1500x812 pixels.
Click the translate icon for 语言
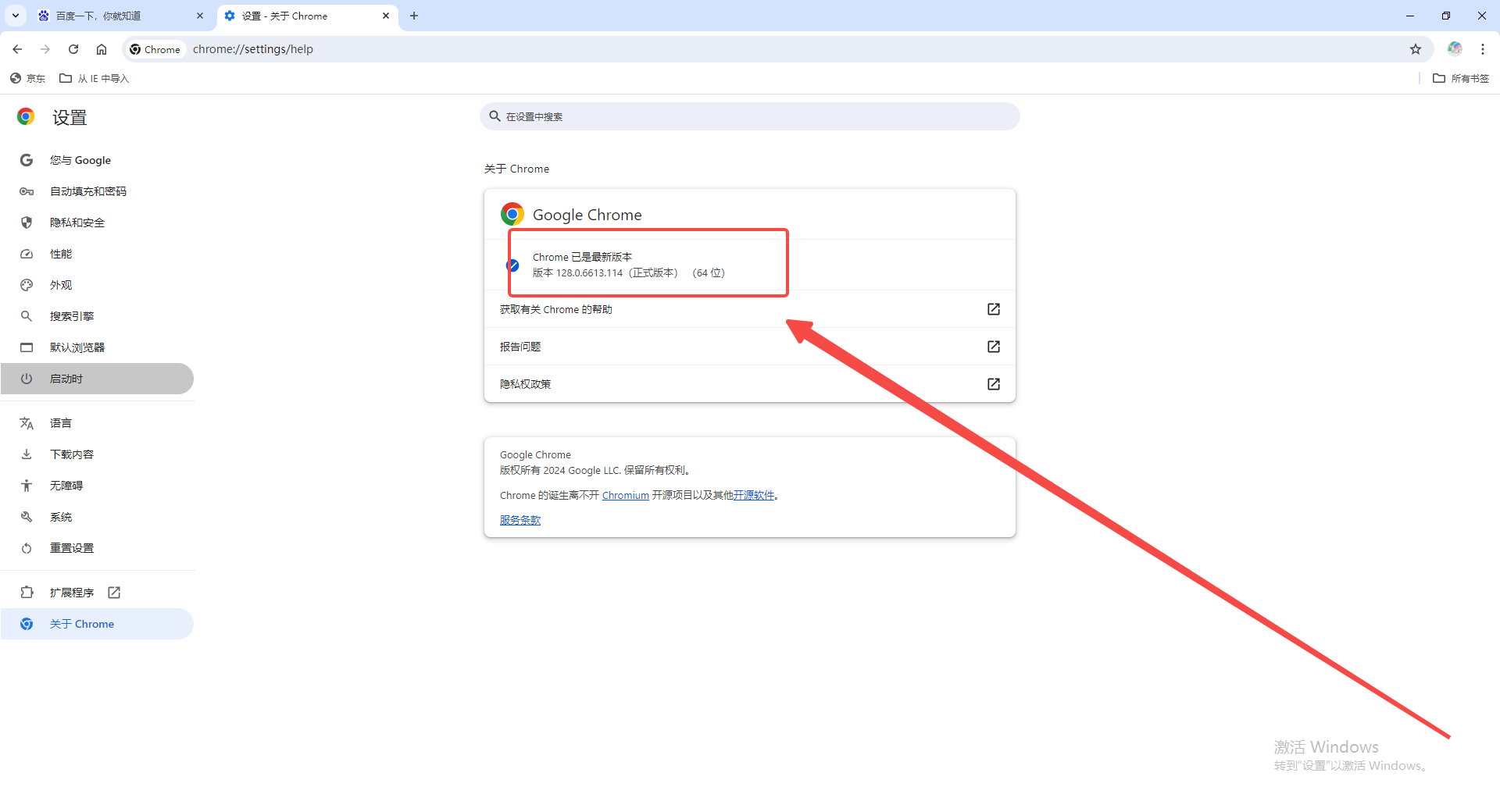point(27,423)
